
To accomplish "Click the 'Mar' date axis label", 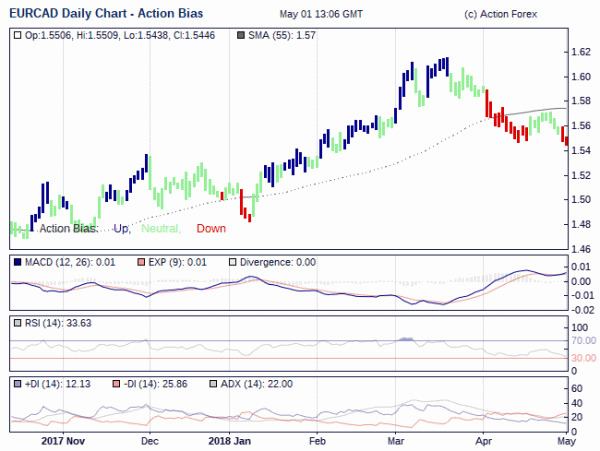I will coord(396,440).
